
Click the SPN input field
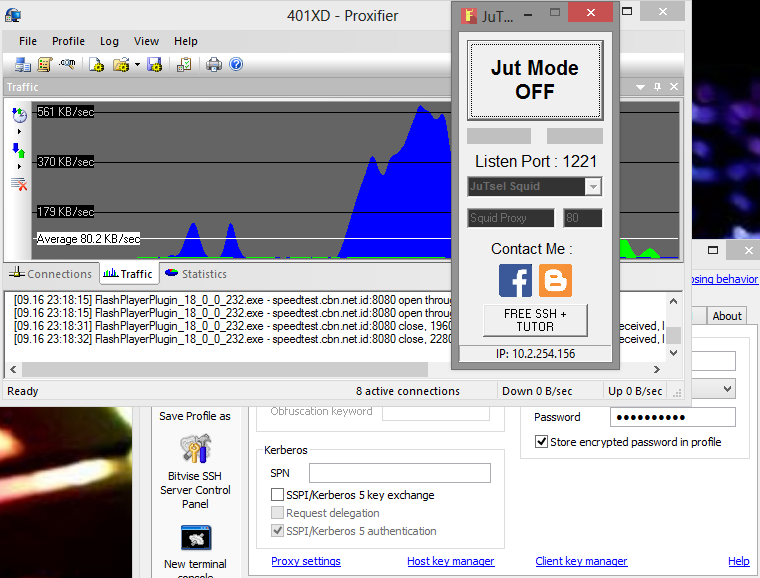click(x=400, y=473)
